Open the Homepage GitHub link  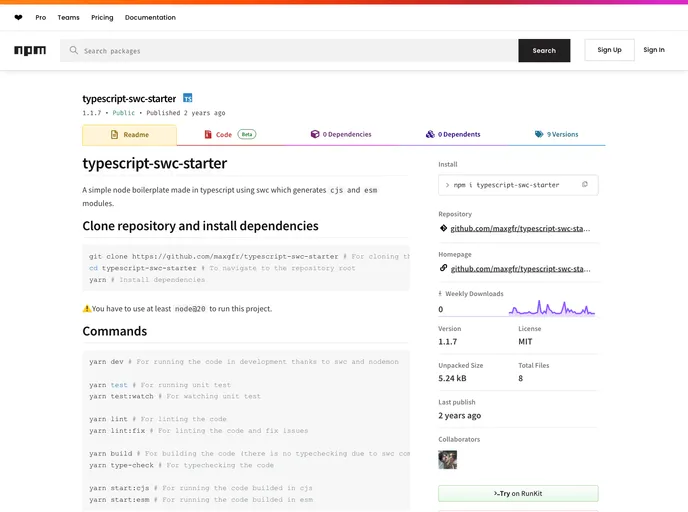pos(520,269)
